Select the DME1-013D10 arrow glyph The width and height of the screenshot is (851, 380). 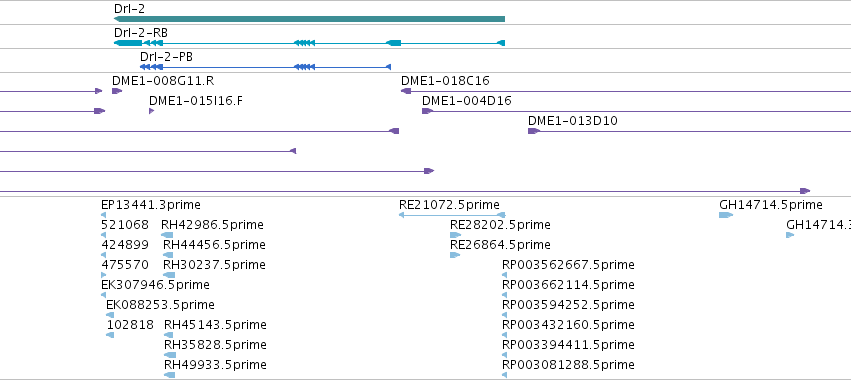(534, 131)
